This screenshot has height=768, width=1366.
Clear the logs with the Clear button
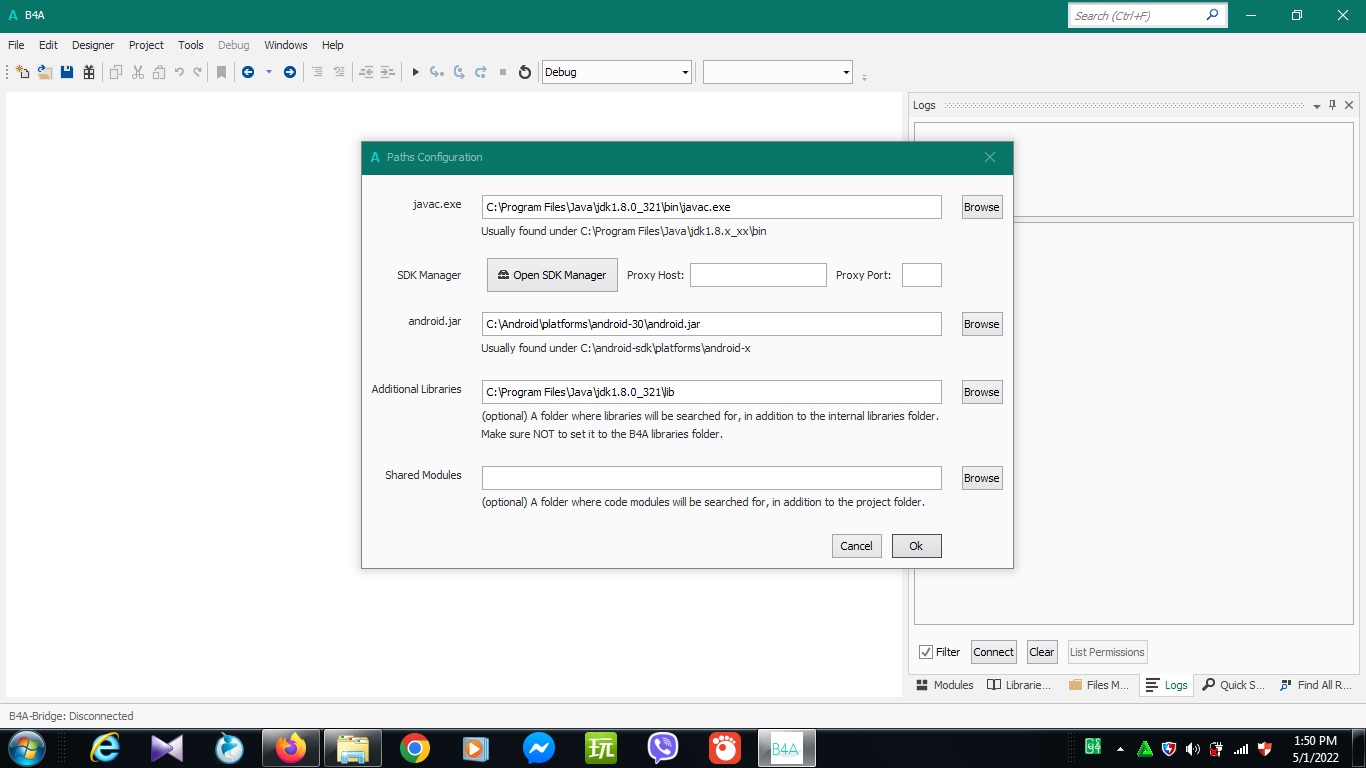1042,652
